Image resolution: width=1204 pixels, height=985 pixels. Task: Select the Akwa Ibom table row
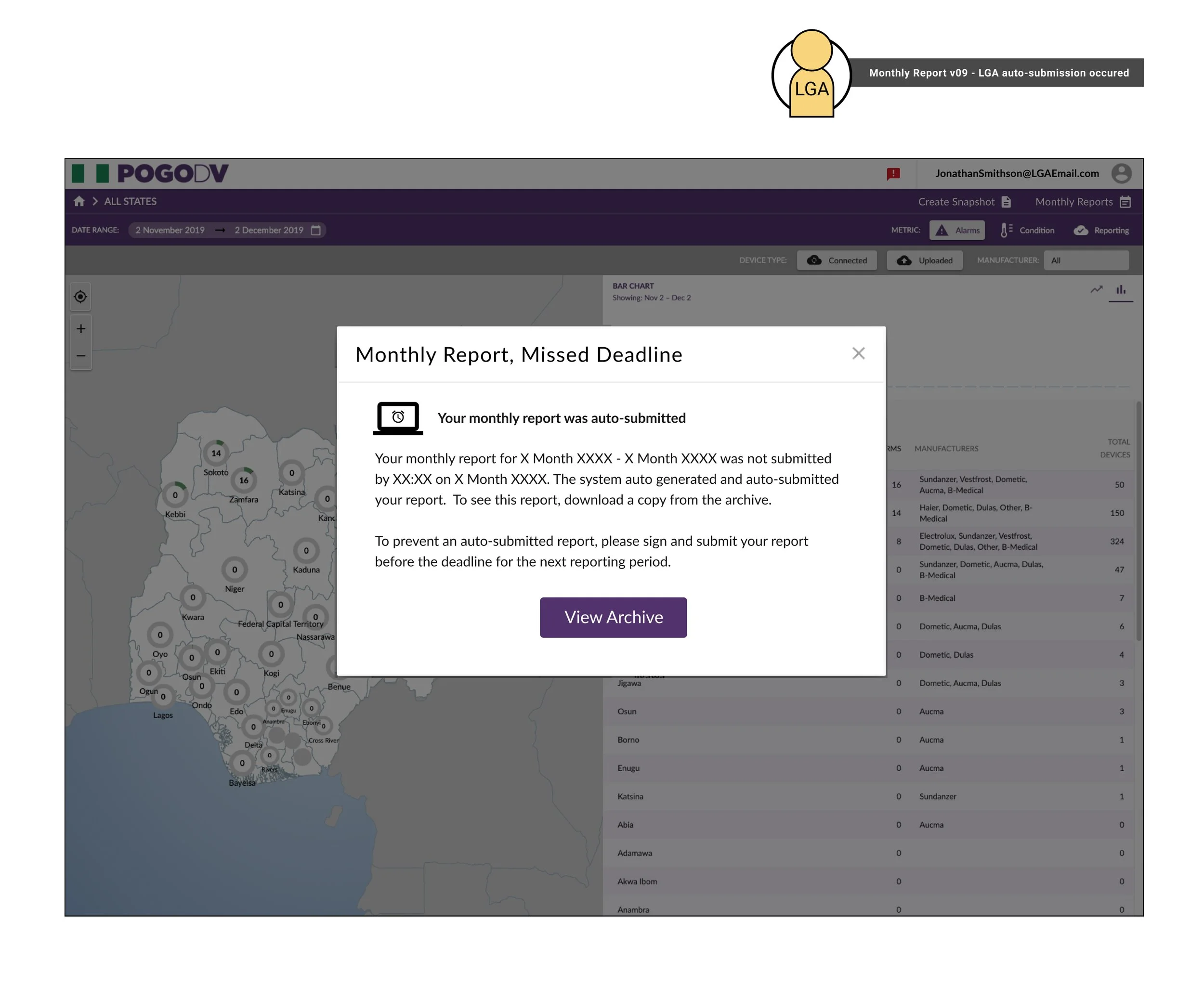click(x=868, y=882)
